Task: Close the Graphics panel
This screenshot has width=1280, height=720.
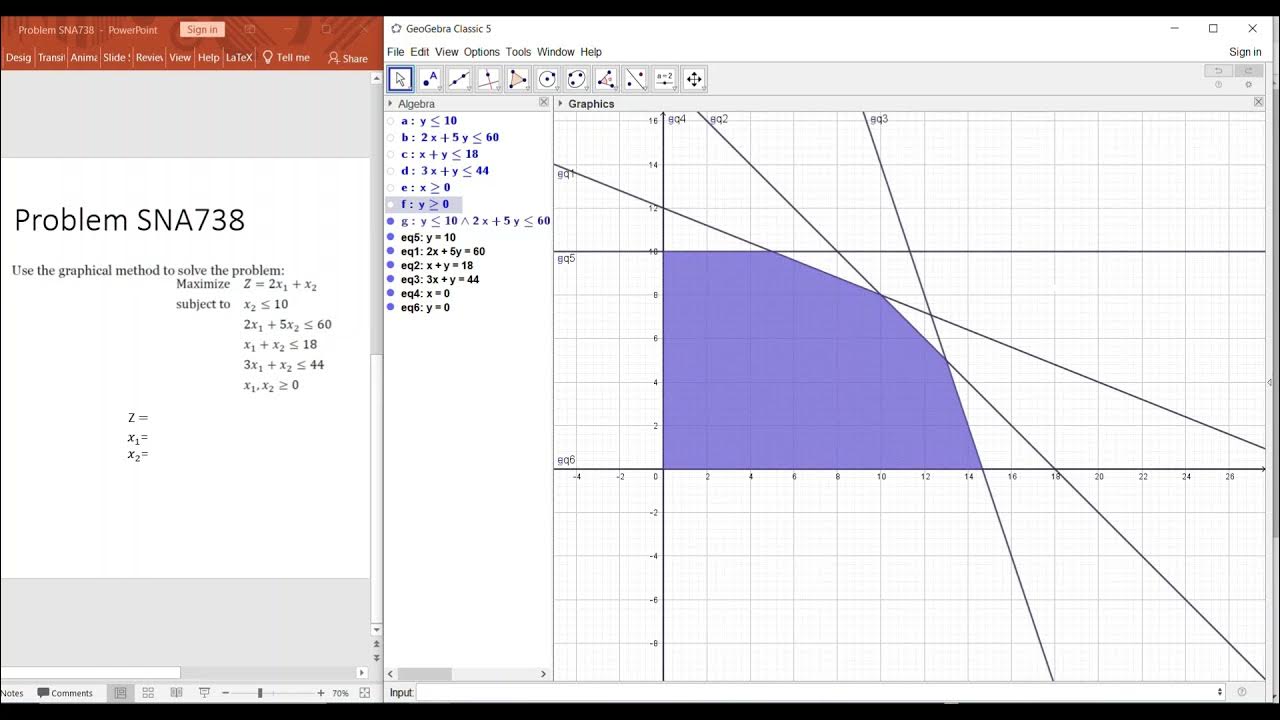Action: 1259,103
